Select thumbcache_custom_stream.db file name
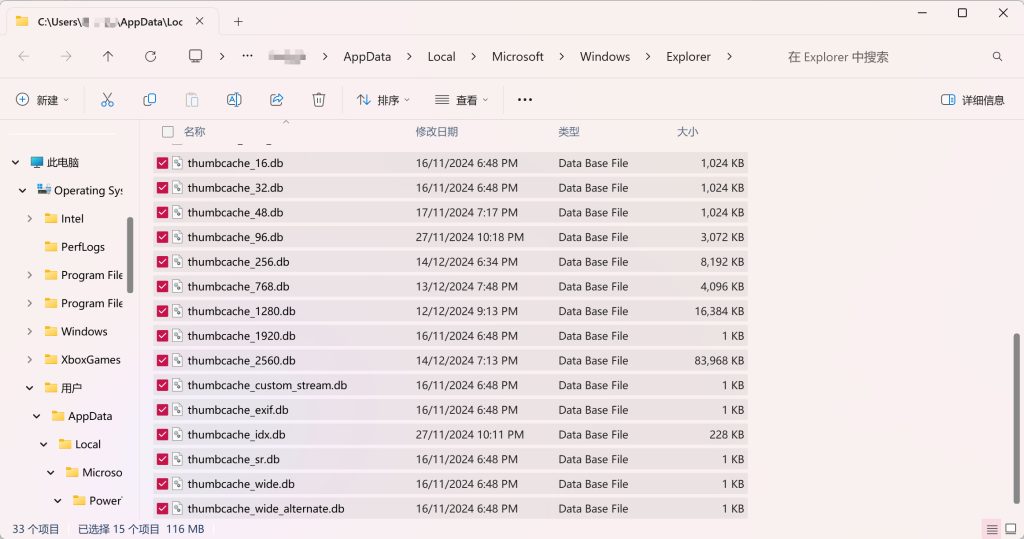The image size is (1024, 539). 267,385
